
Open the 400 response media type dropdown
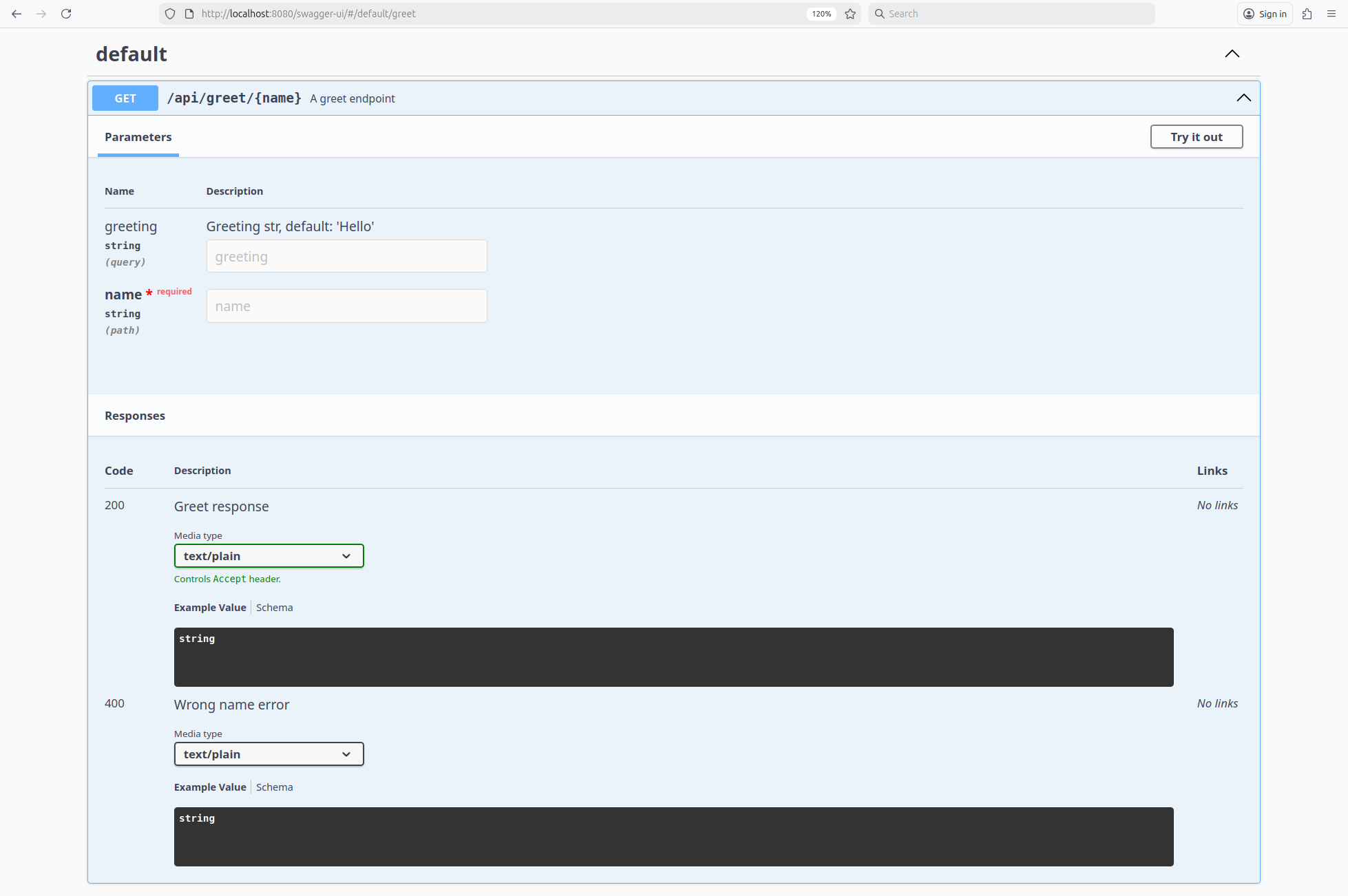pos(268,754)
